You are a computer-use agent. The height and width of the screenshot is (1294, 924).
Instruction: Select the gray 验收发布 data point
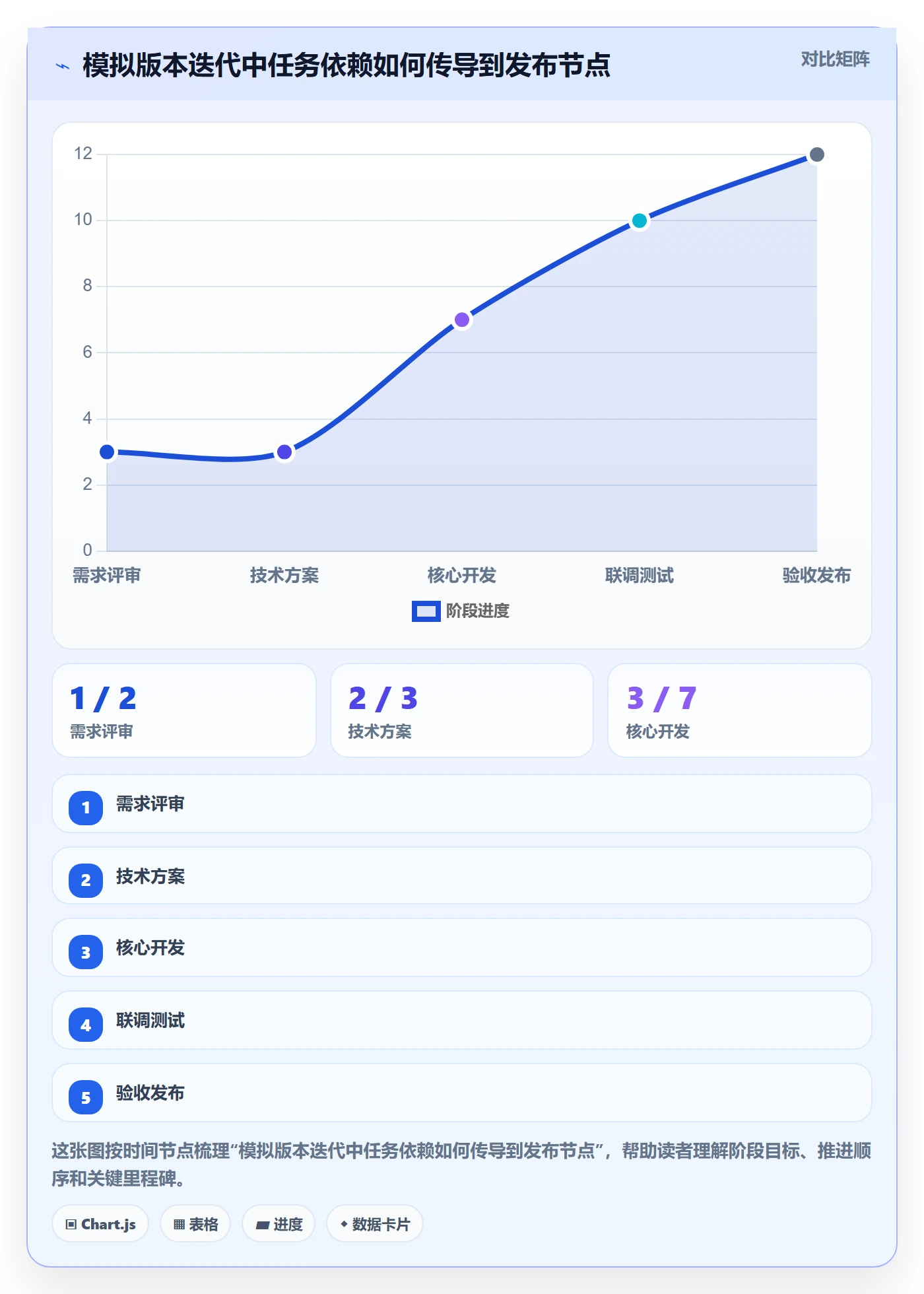point(817,154)
